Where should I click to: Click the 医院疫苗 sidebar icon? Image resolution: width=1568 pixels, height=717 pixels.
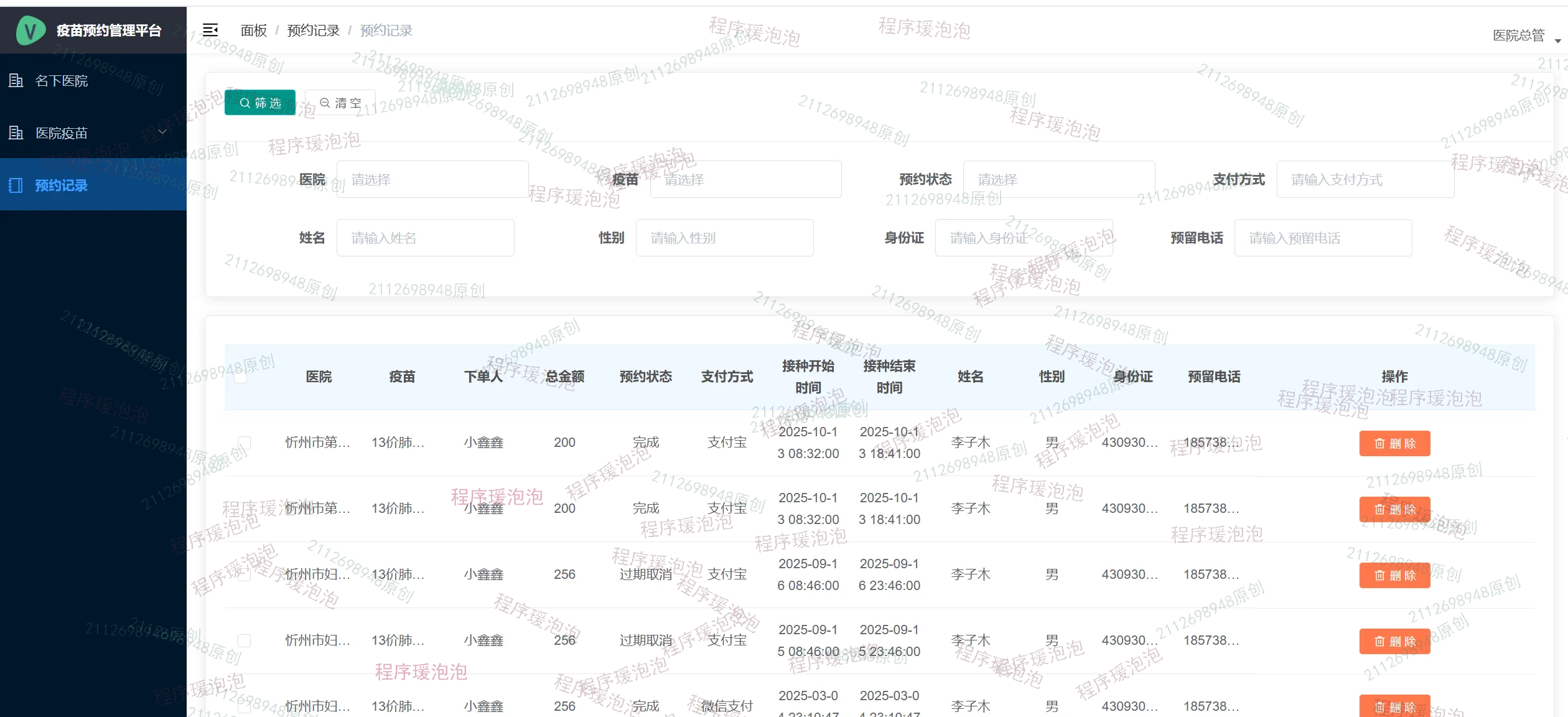click(x=16, y=133)
